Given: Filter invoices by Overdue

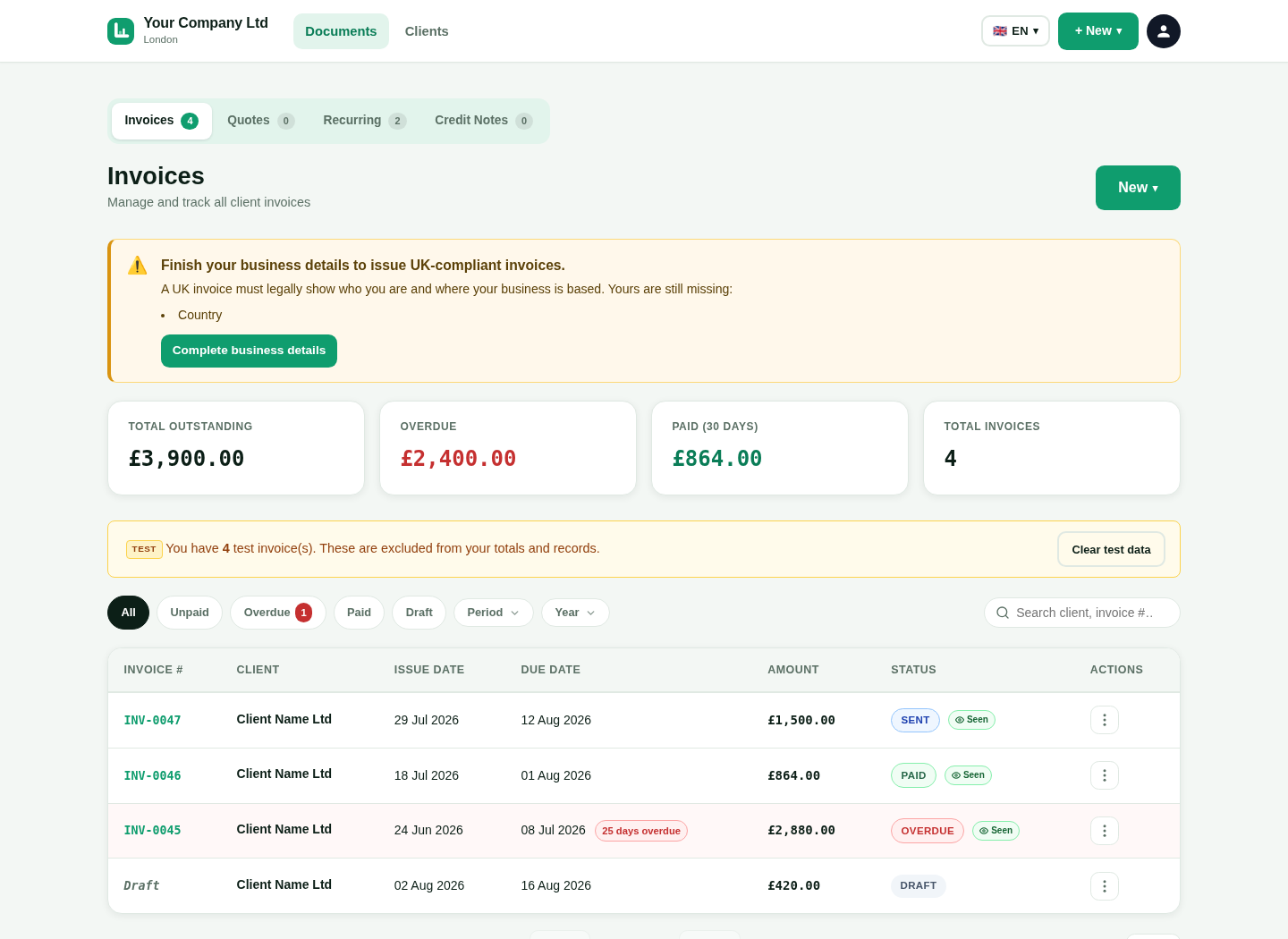Looking at the screenshot, I should (x=278, y=613).
